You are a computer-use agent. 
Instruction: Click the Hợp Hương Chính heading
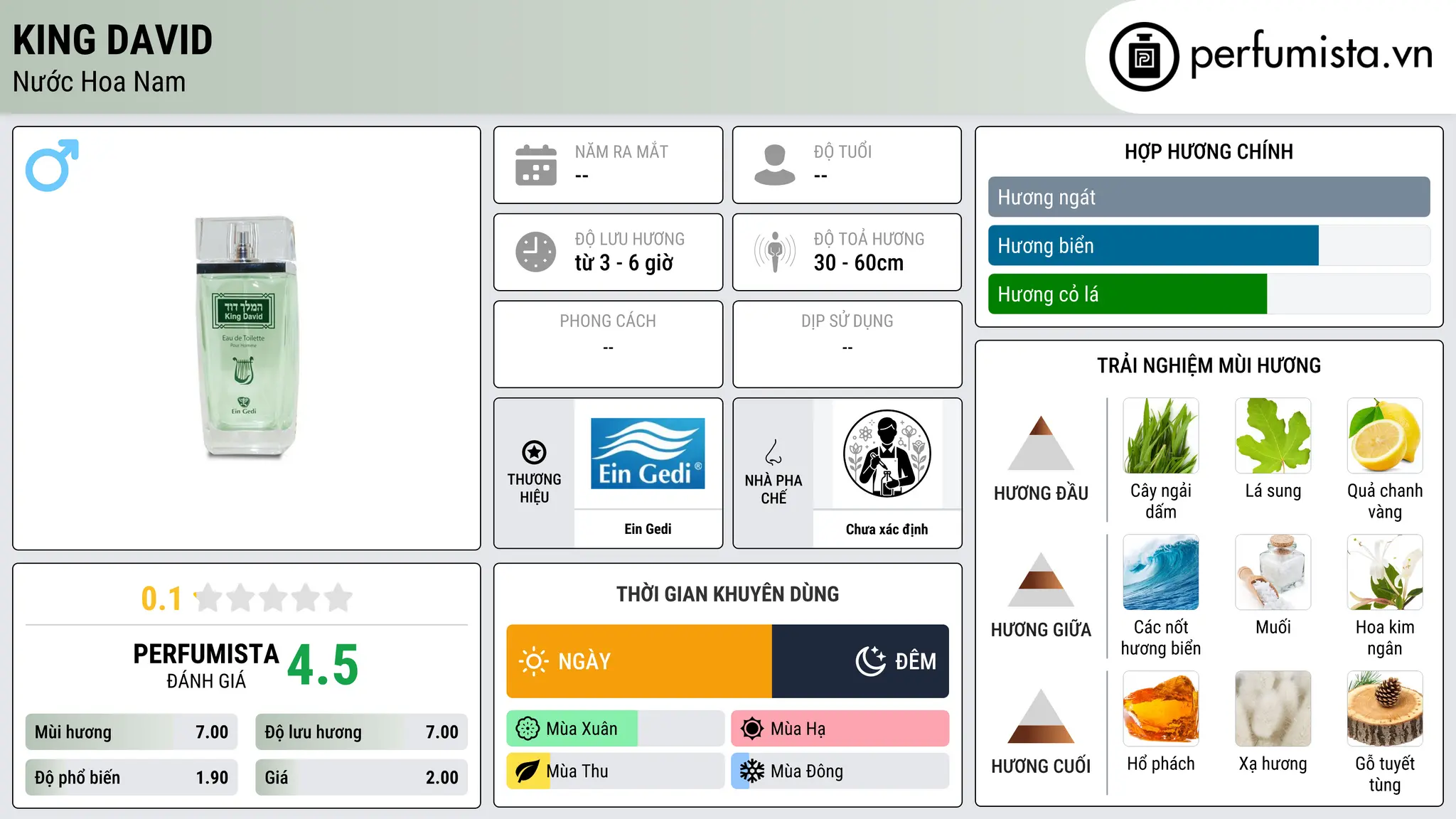coord(1209,151)
